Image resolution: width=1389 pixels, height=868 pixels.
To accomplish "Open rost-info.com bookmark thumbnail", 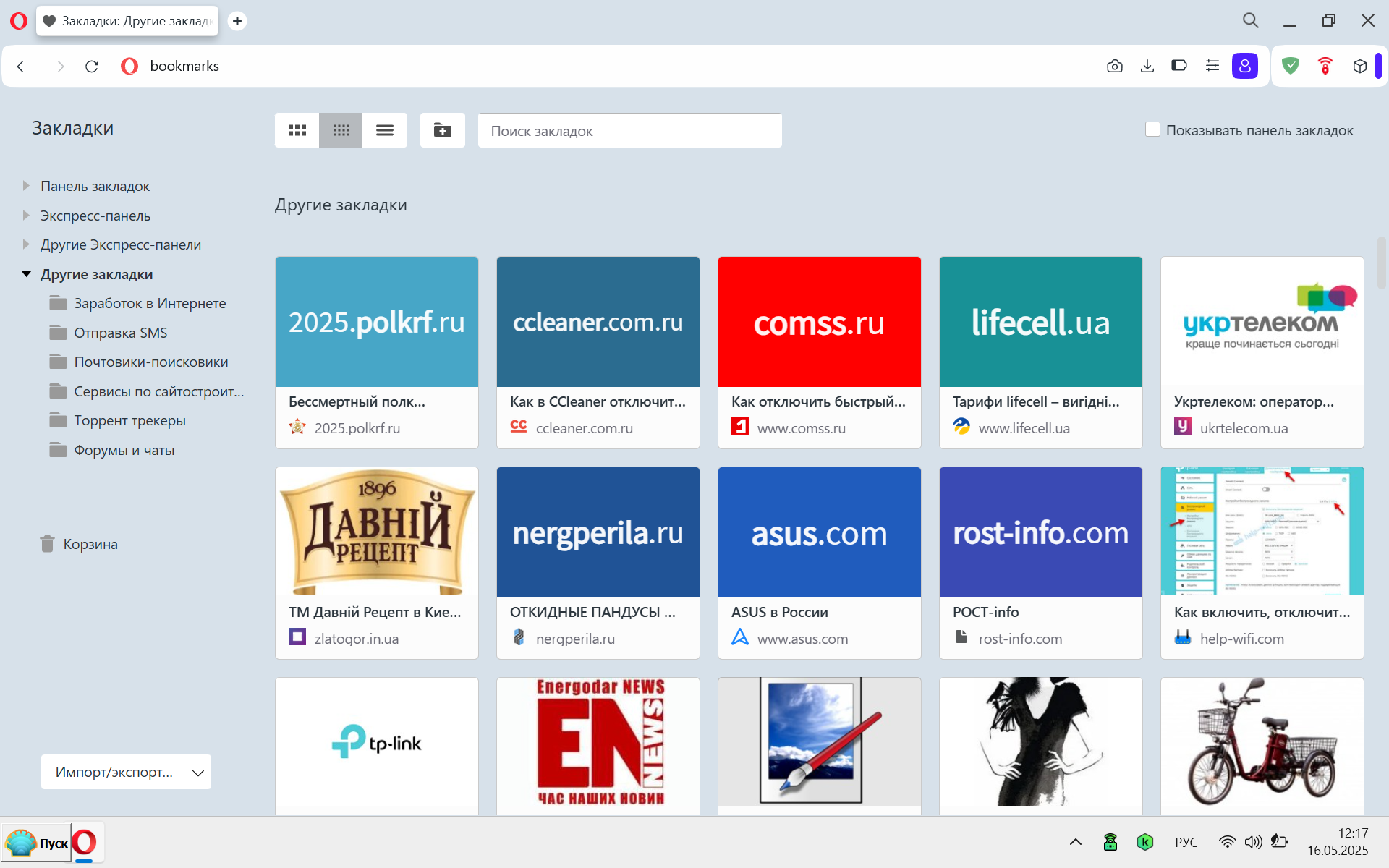I will 1041,532.
